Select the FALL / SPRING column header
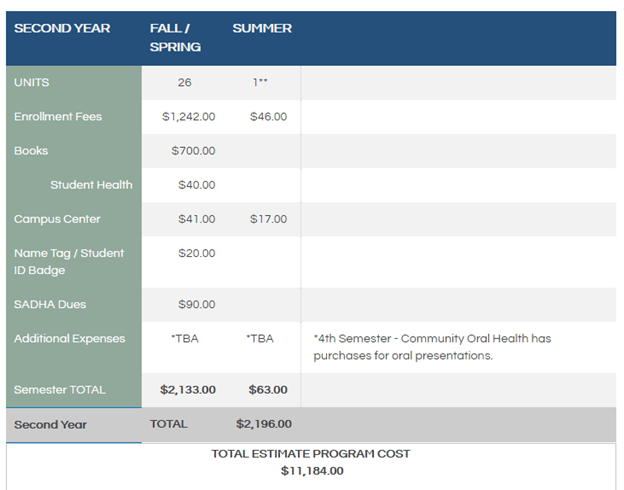The image size is (624, 490). tap(175, 38)
